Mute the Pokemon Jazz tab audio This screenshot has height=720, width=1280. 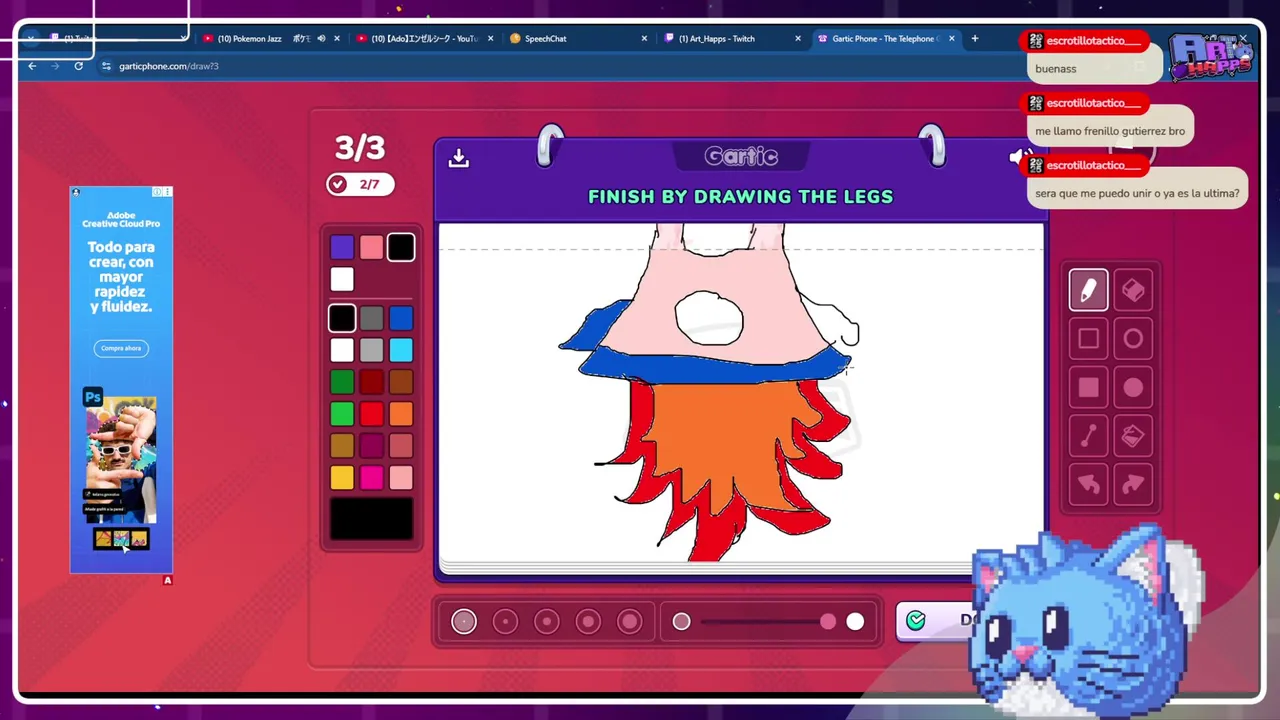point(321,38)
